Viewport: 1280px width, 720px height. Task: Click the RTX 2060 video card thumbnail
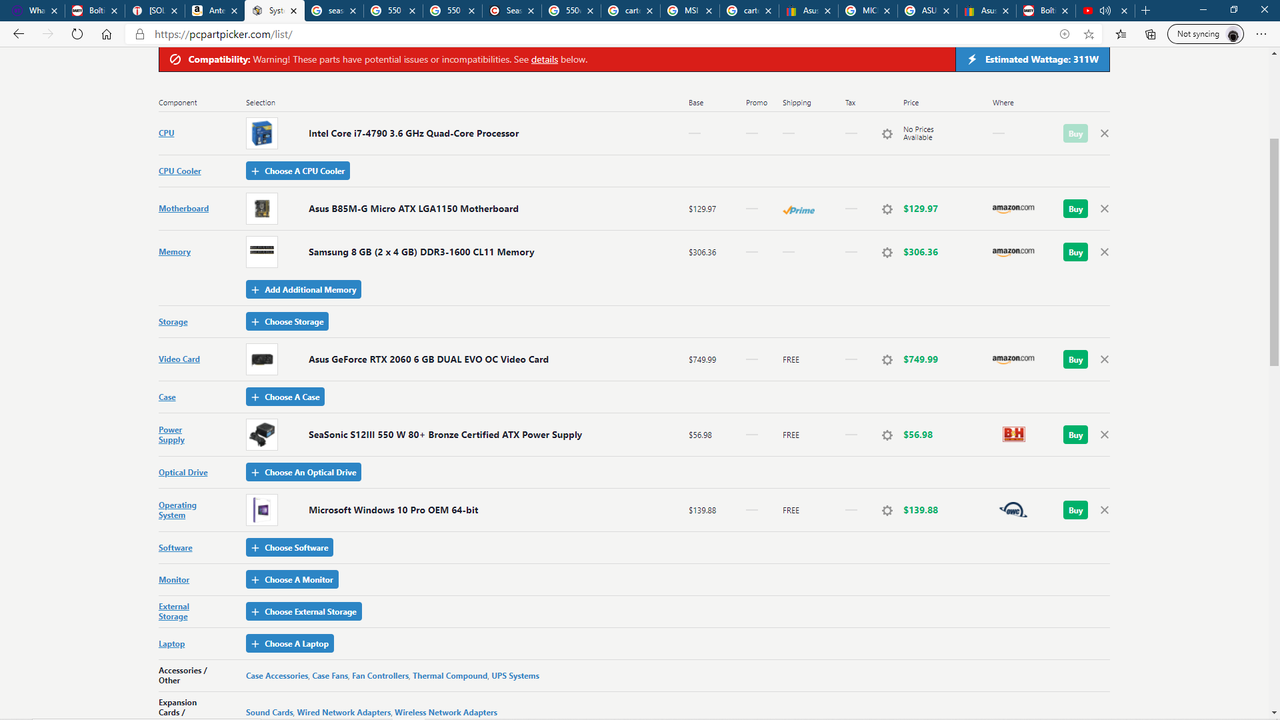(262, 359)
